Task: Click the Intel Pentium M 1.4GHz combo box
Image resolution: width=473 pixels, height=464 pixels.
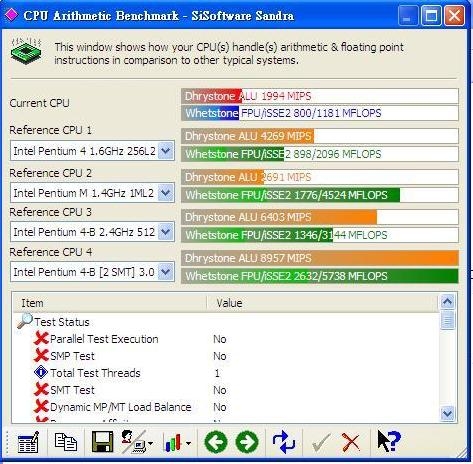Action: pos(92,193)
